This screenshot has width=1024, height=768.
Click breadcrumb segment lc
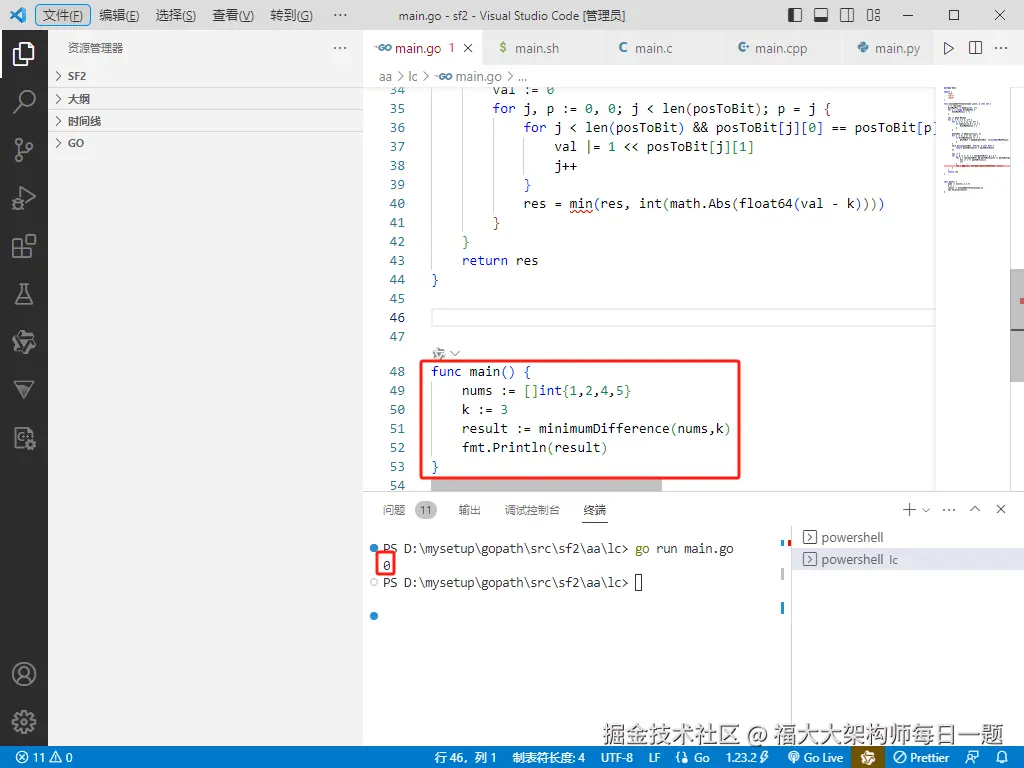click(413, 76)
